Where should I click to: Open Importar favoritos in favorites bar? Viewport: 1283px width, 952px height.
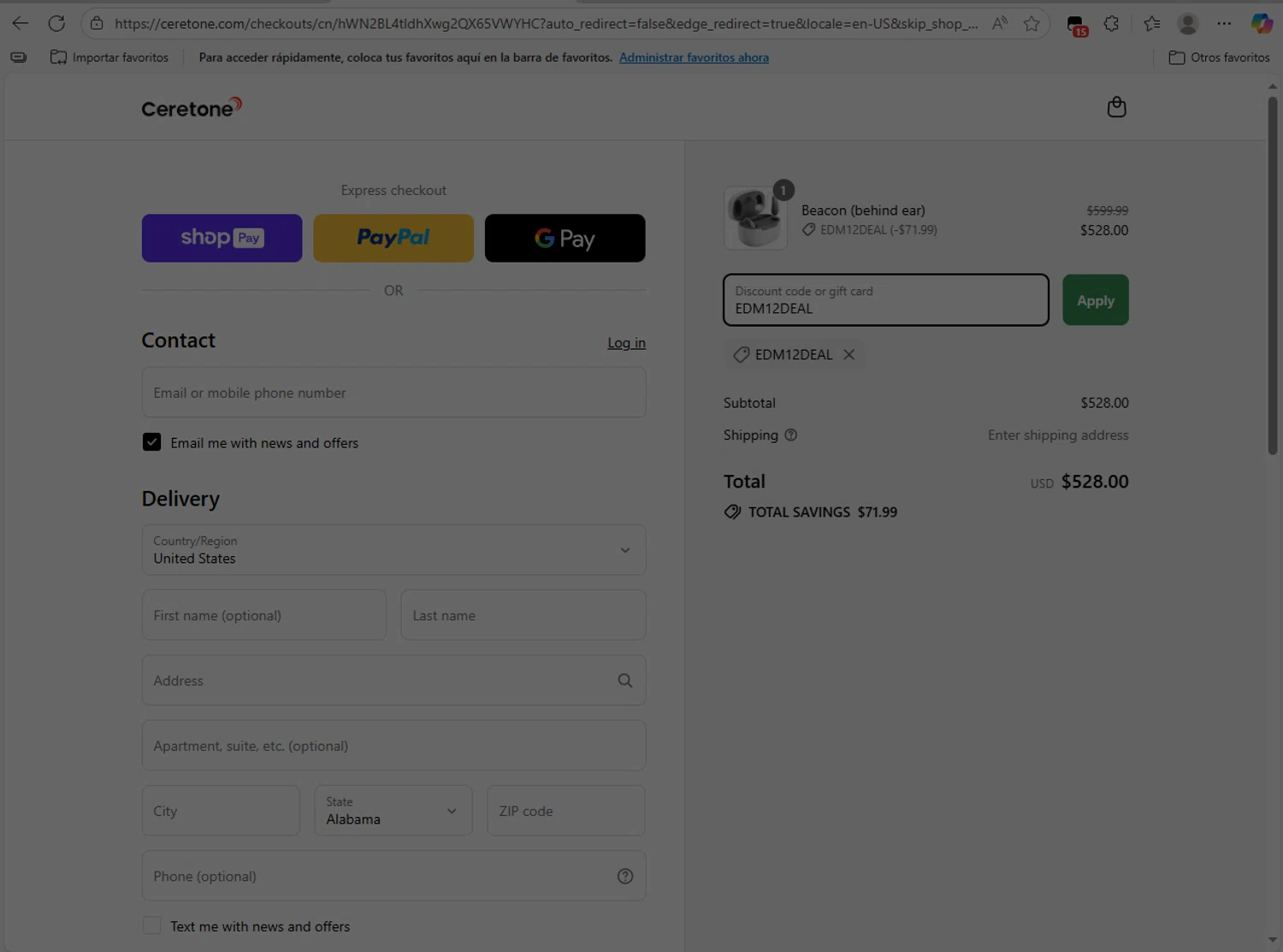[x=109, y=57]
